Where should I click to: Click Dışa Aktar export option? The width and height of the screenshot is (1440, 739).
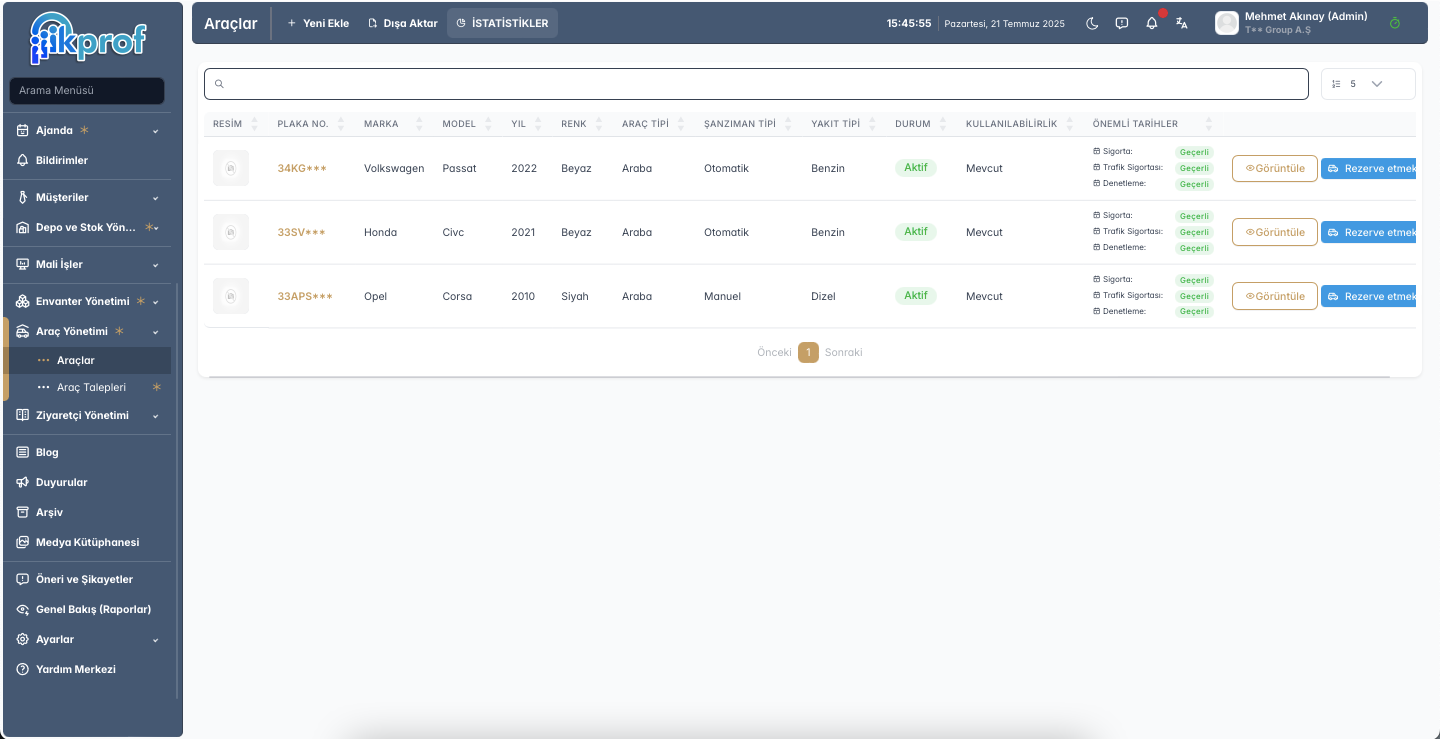403,23
